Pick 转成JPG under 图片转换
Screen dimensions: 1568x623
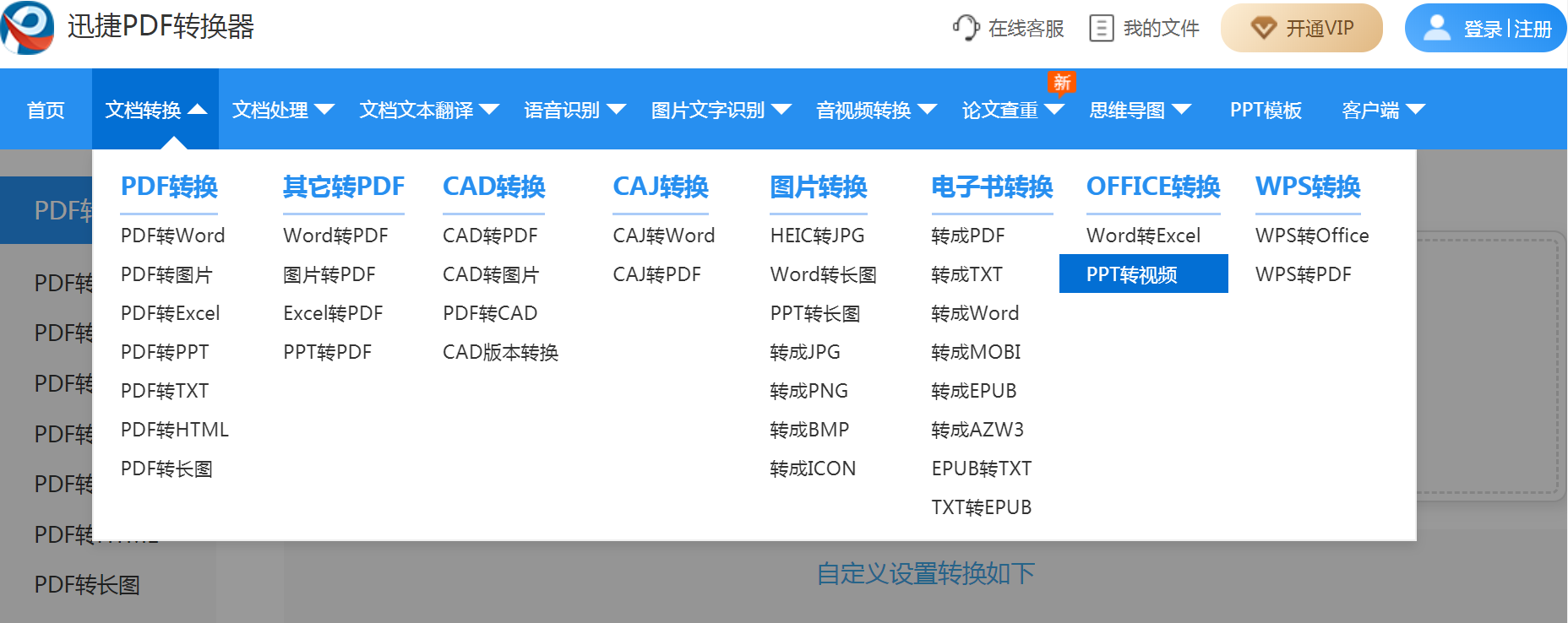(x=805, y=352)
